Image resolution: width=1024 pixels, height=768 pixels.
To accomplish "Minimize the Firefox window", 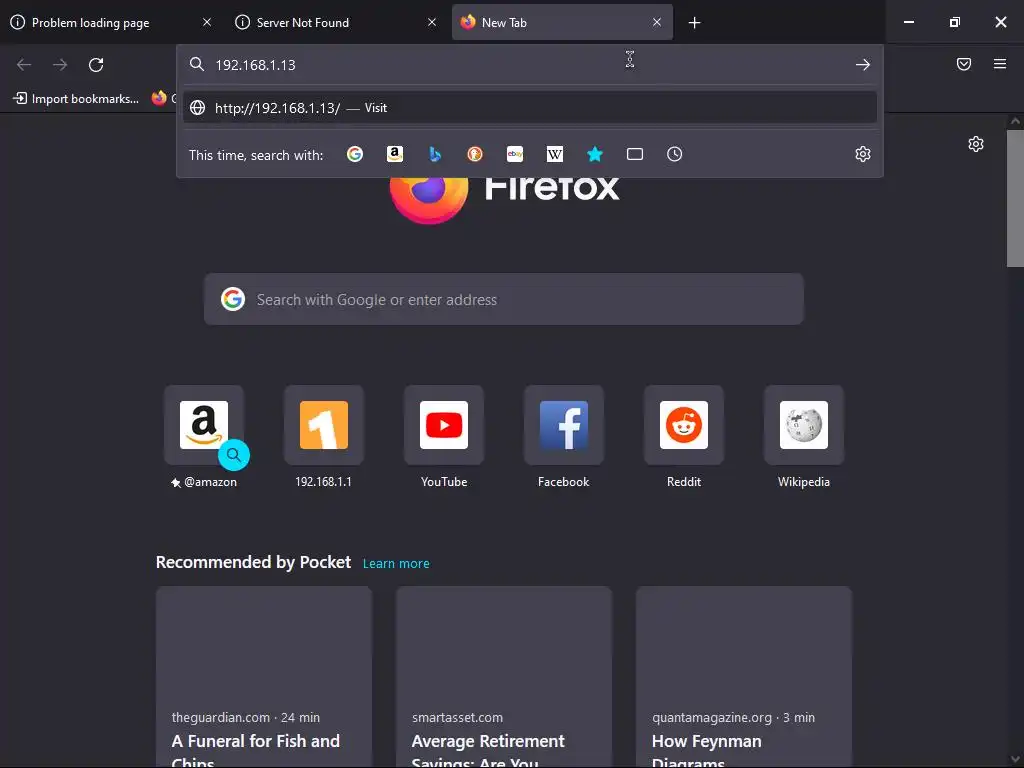I will point(908,22).
